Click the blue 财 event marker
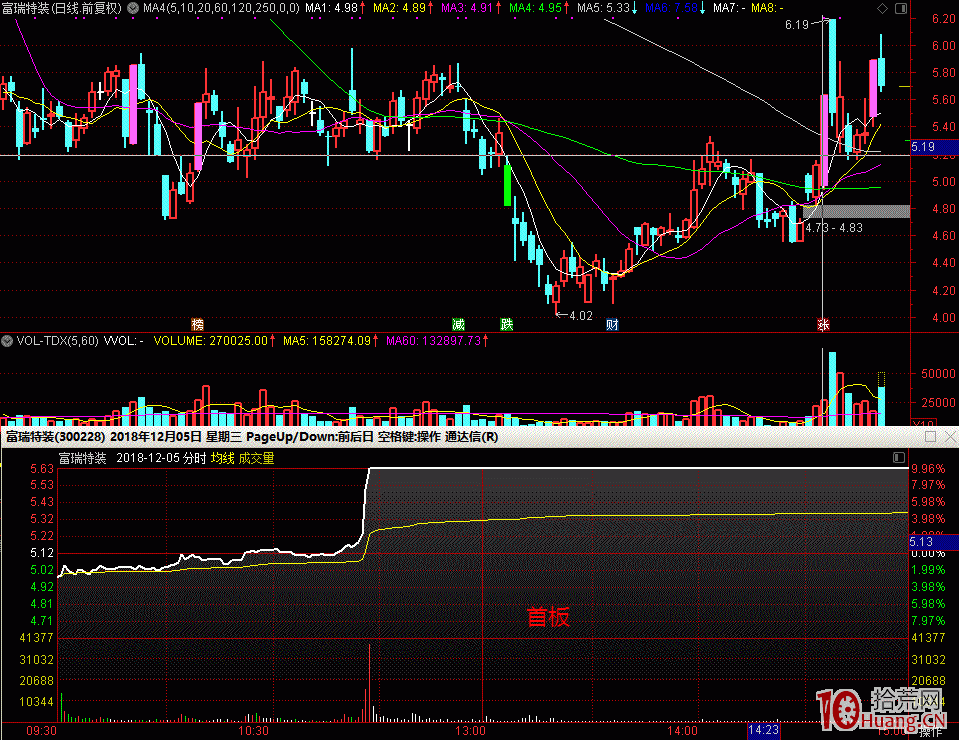 coord(611,324)
